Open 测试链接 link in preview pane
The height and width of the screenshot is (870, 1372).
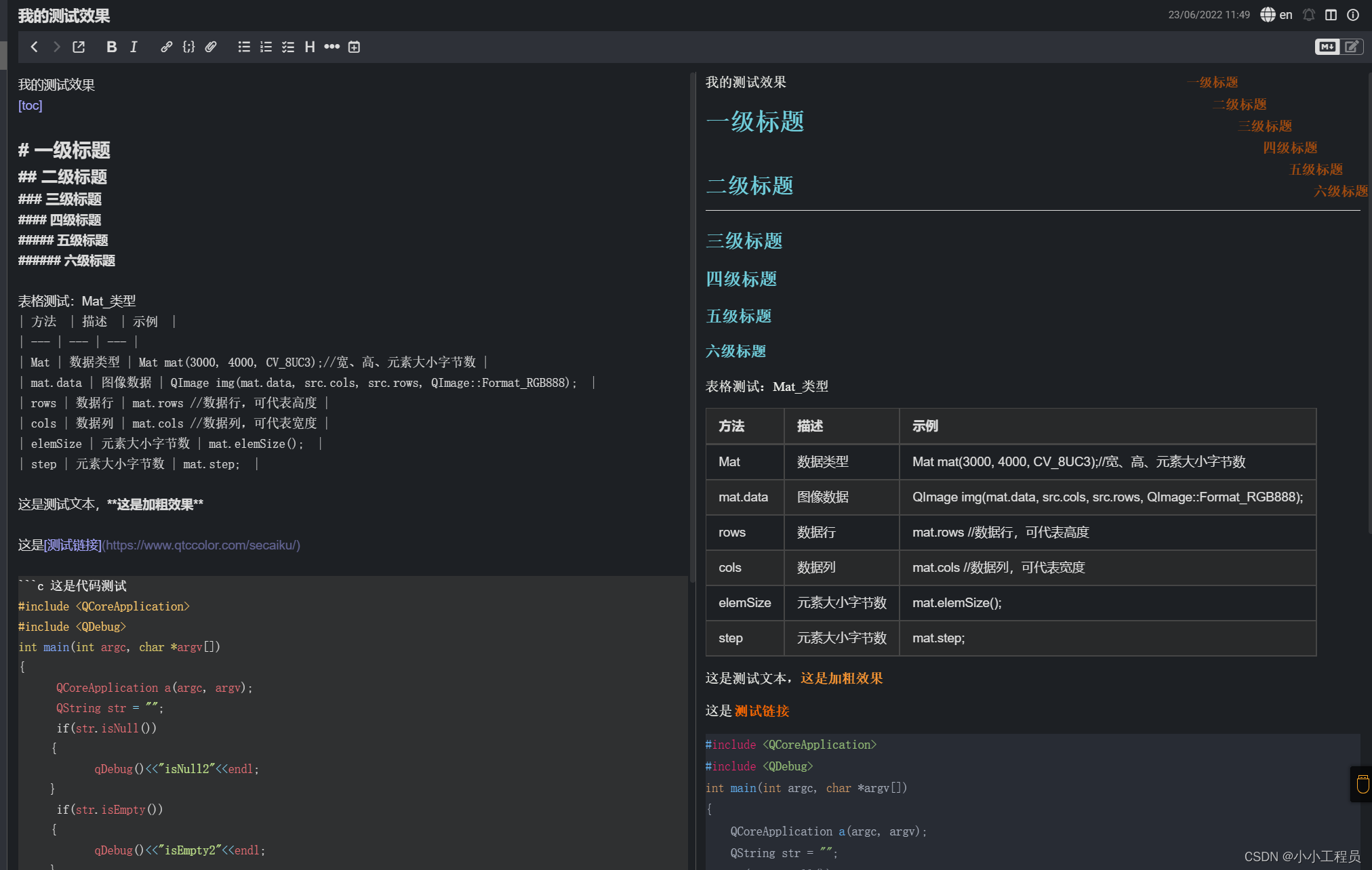pyautogui.click(x=762, y=711)
